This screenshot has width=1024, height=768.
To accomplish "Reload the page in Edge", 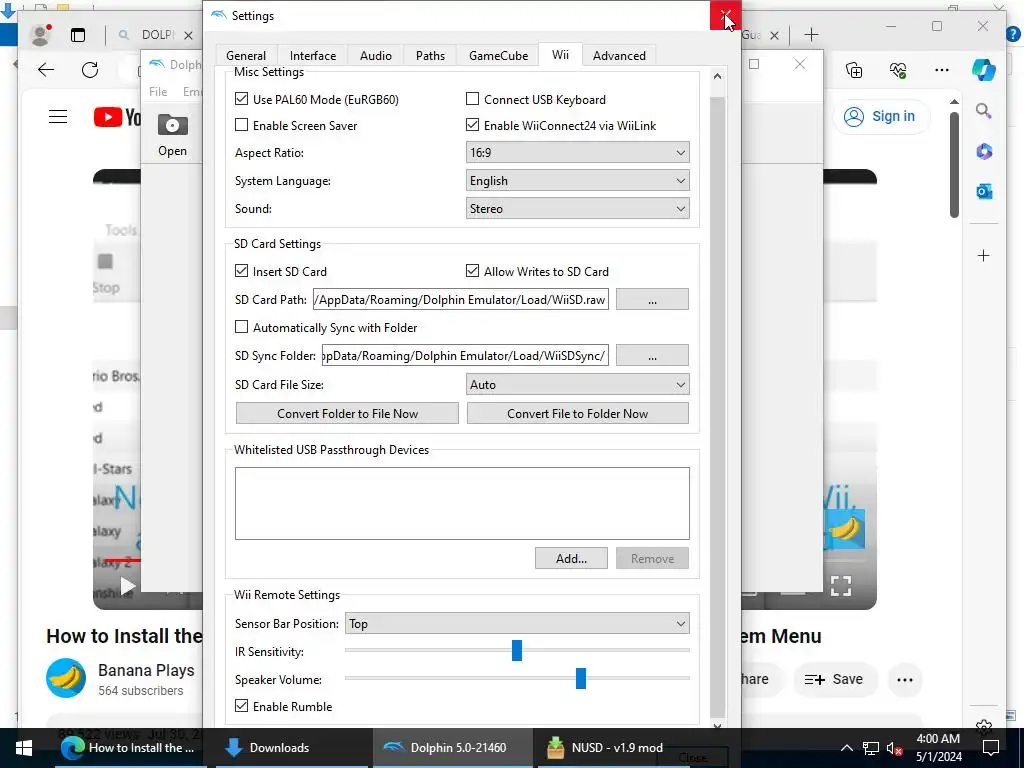I will pos(90,70).
